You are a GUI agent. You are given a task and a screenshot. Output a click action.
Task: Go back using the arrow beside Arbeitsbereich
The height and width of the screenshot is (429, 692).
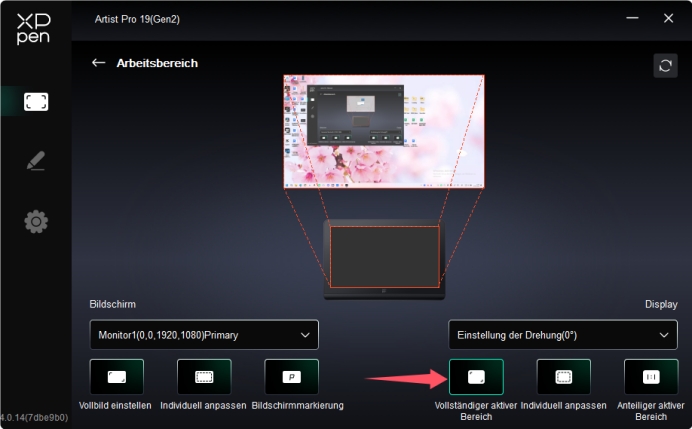tap(98, 63)
